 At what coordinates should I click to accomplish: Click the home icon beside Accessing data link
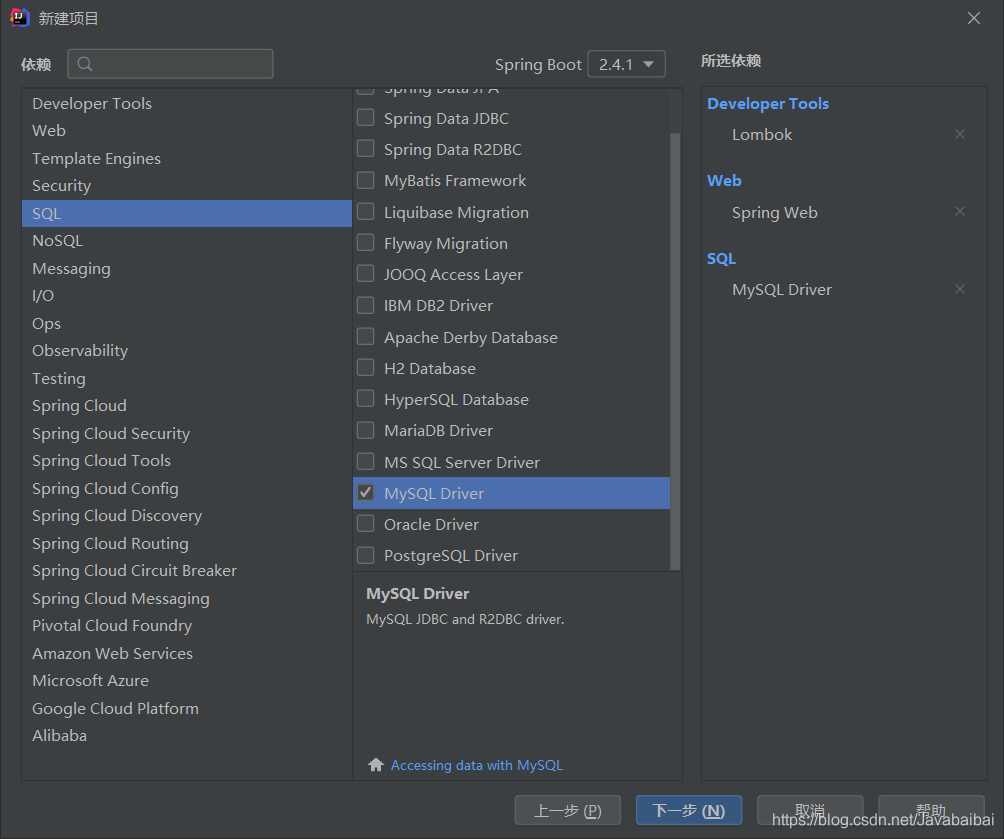(376, 765)
